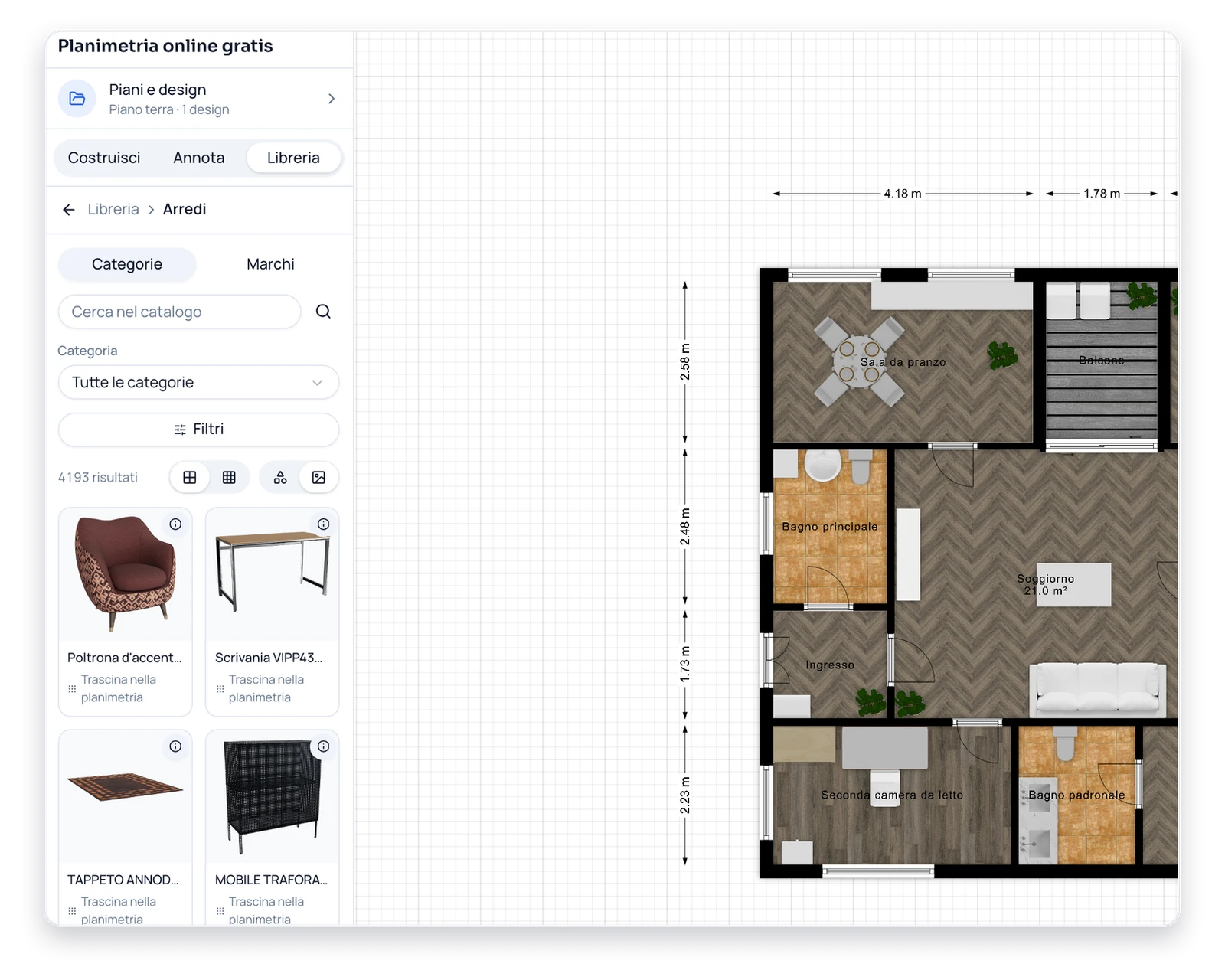Switch to the Costruisci tab
This screenshot has height=980, width=1225.
[104, 158]
